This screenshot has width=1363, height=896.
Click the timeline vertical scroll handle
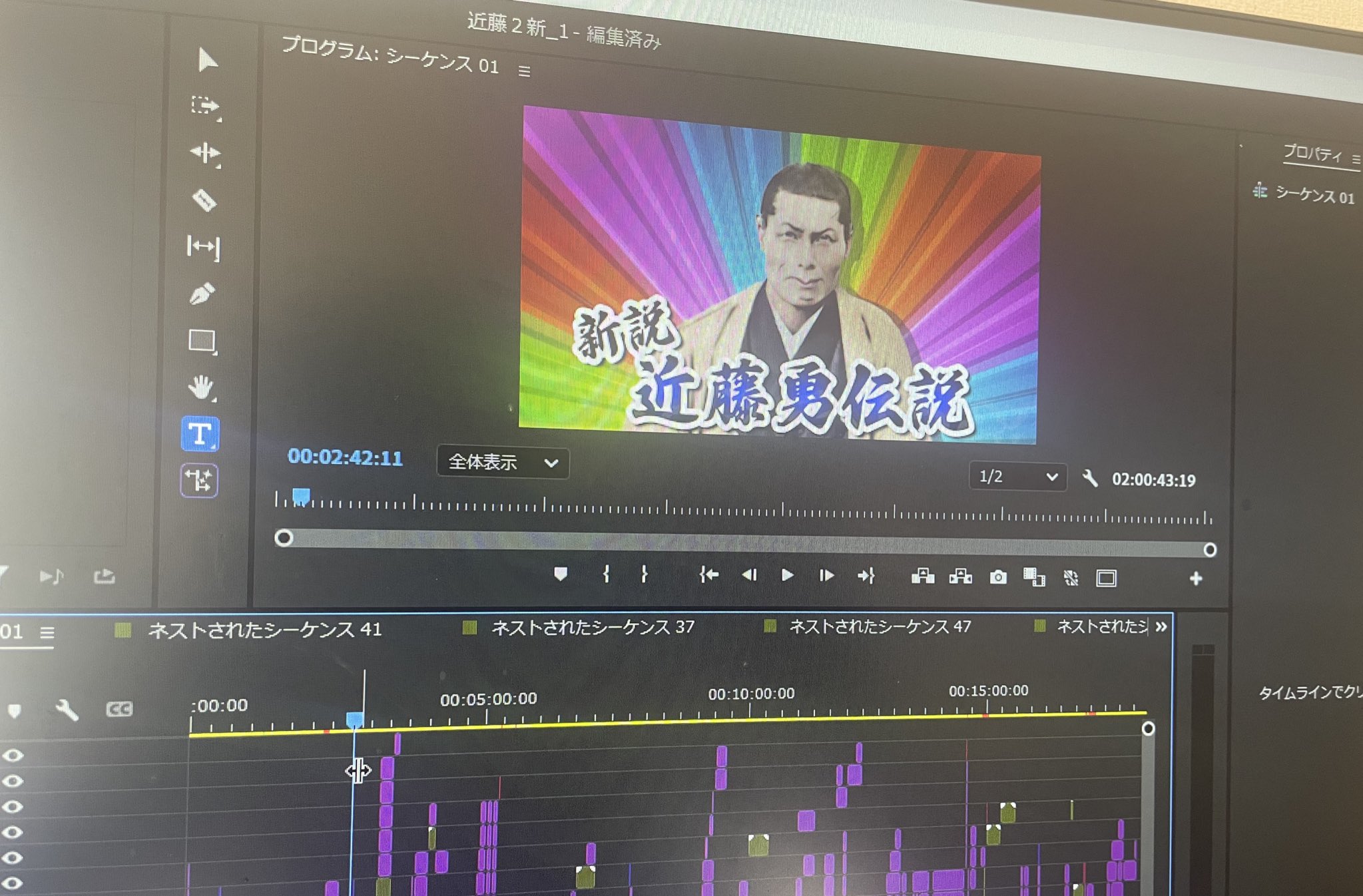click(1148, 728)
